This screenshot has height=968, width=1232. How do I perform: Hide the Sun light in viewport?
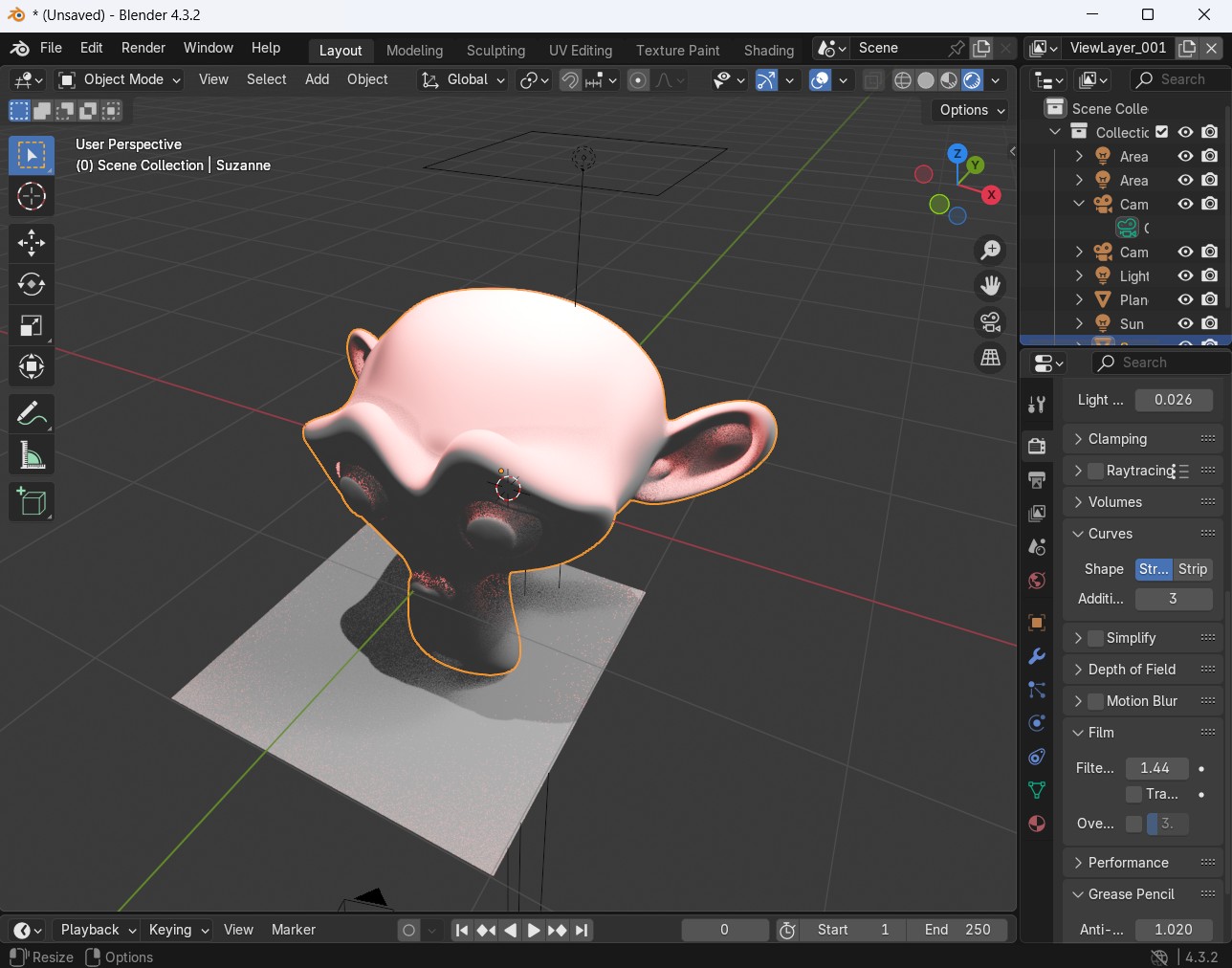coord(1185,323)
